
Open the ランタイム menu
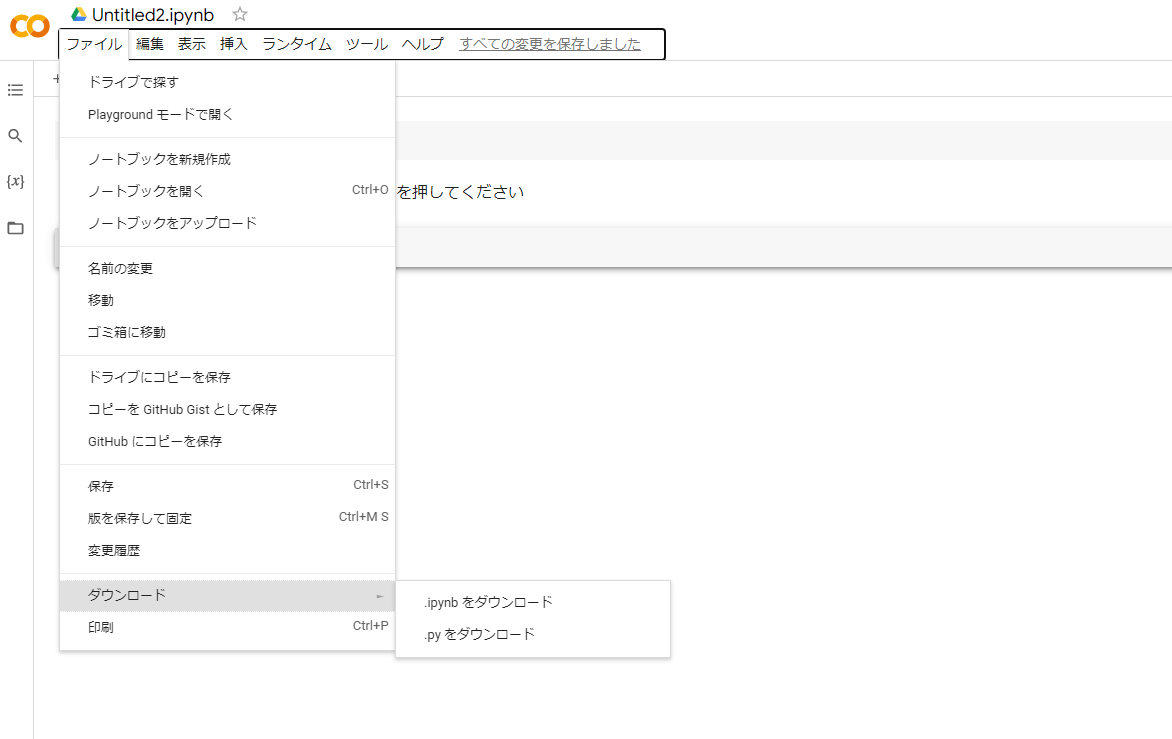click(x=296, y=44)
